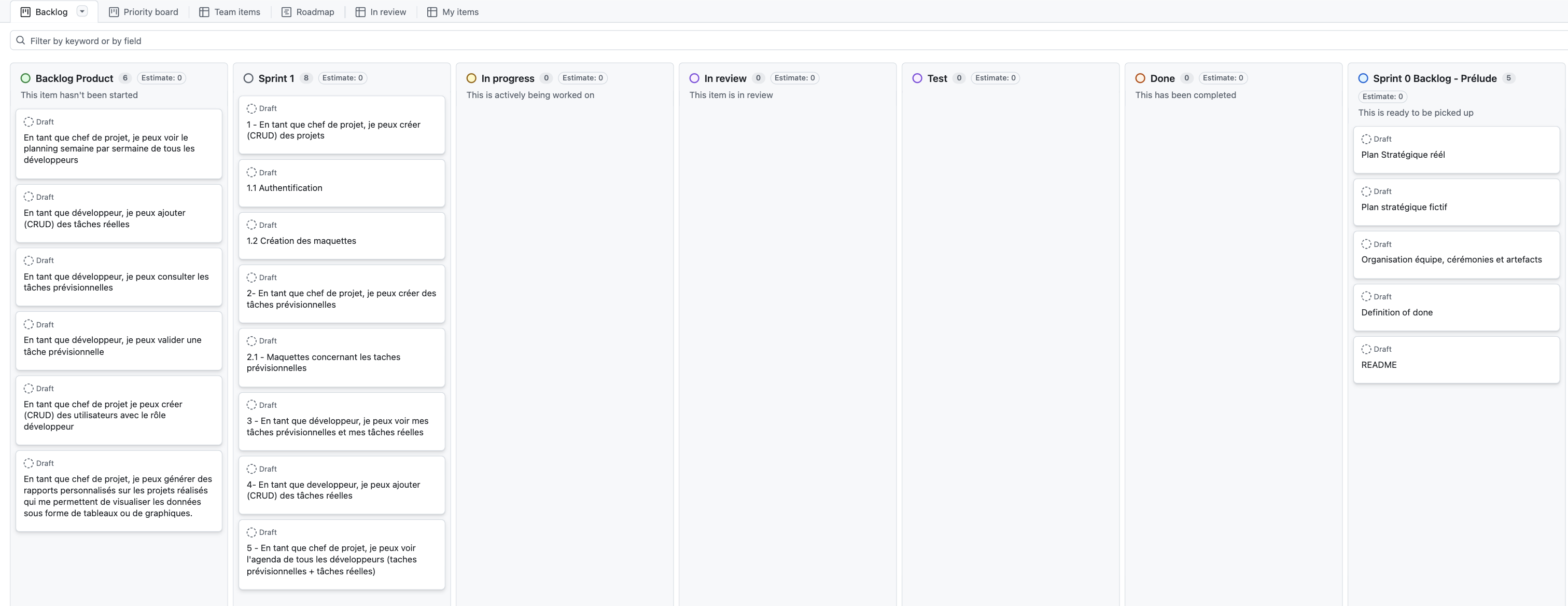This screenshot has width=1568, height=606.
Task: Click the Draft icon on the 1.1 Authentification card
Action: pos(251,172)
